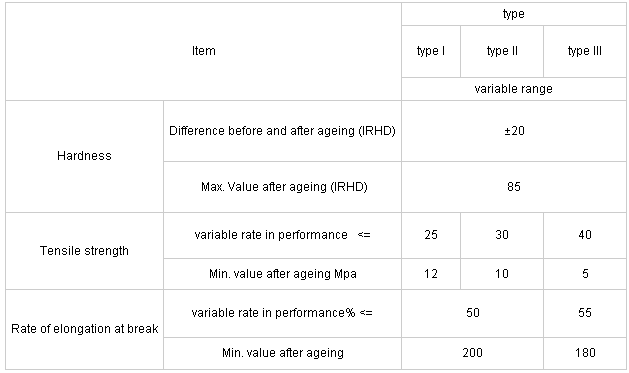Click the 200 min. value cell
This screenshot has width=629, height=373.
coord(473,353)
